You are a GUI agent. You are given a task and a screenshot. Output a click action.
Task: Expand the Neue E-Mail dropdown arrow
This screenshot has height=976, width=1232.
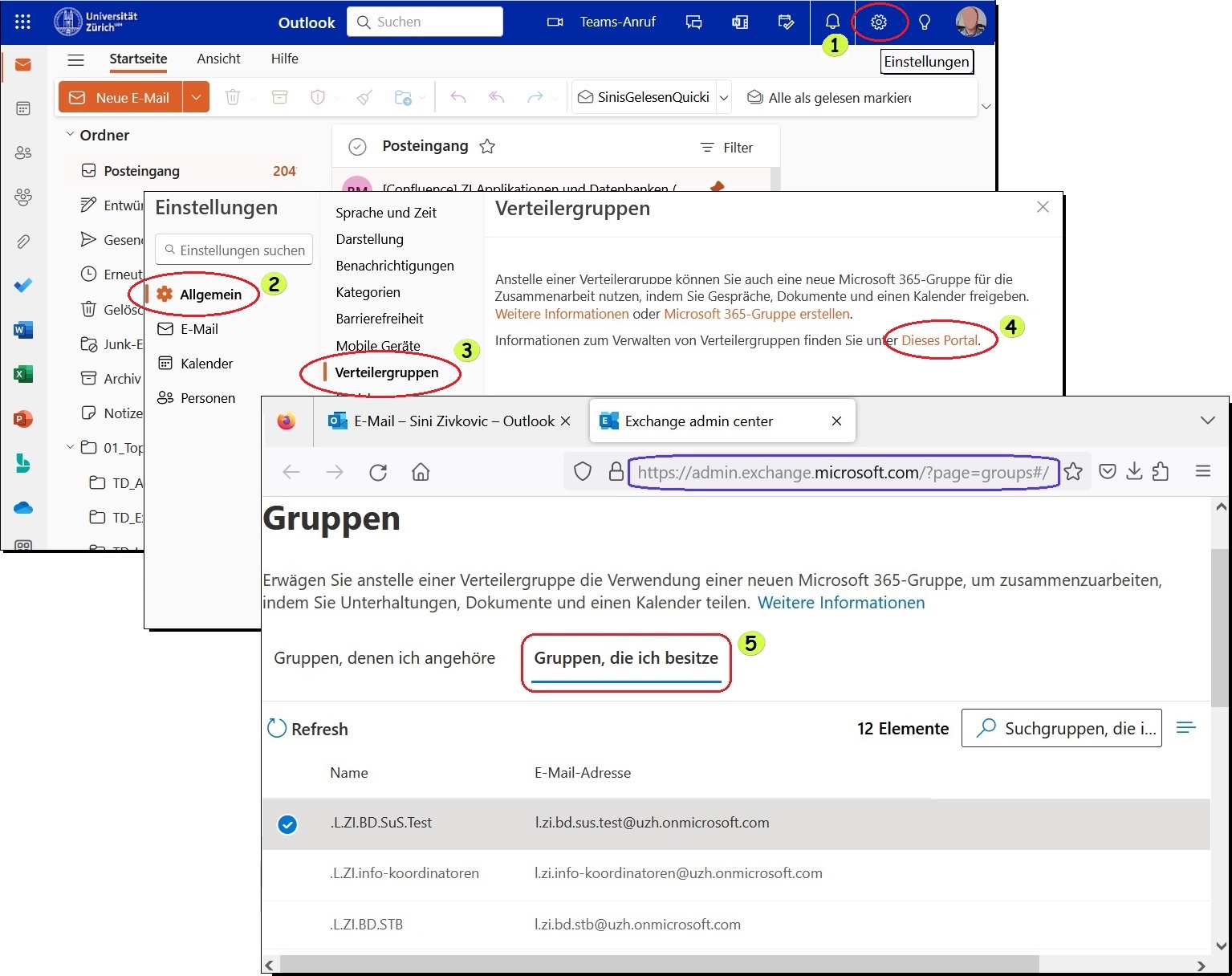pos(196,96)
